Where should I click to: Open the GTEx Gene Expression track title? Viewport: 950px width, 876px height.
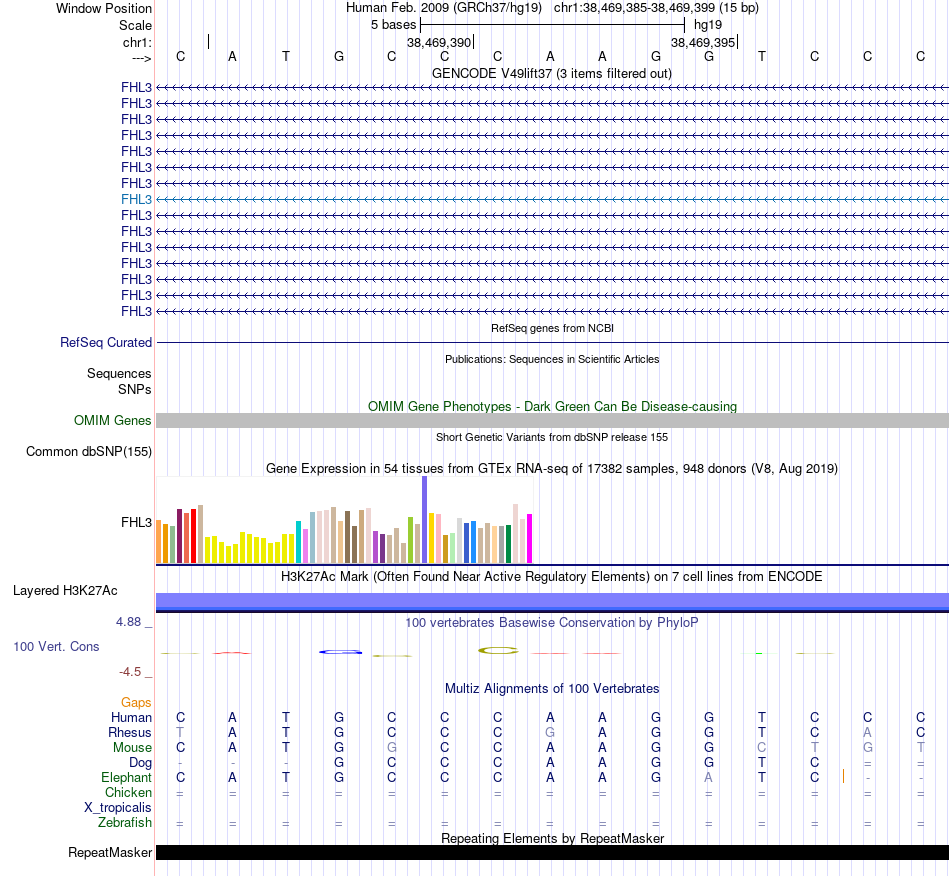pyautogui.click(x=552, y=468)
